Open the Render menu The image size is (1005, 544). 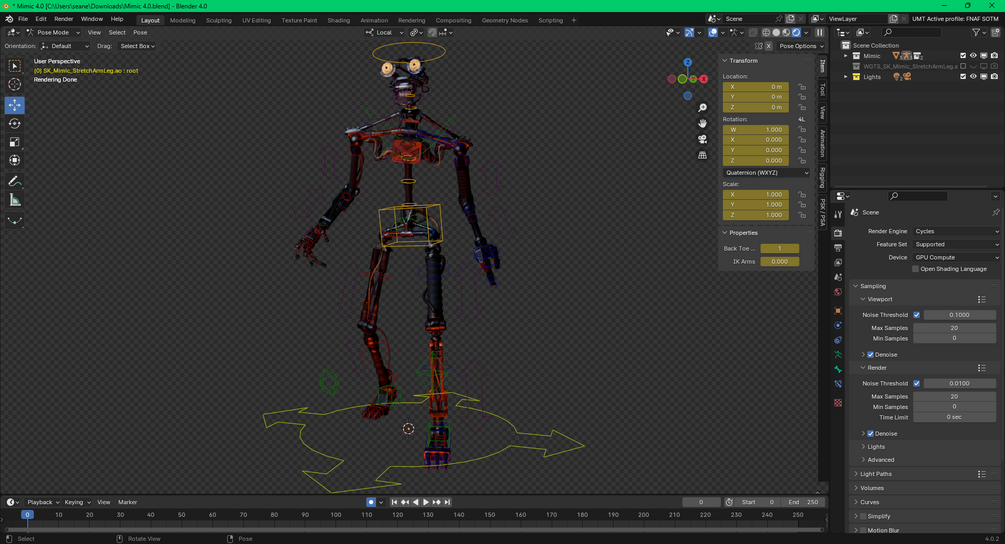[x=63, y=19]
